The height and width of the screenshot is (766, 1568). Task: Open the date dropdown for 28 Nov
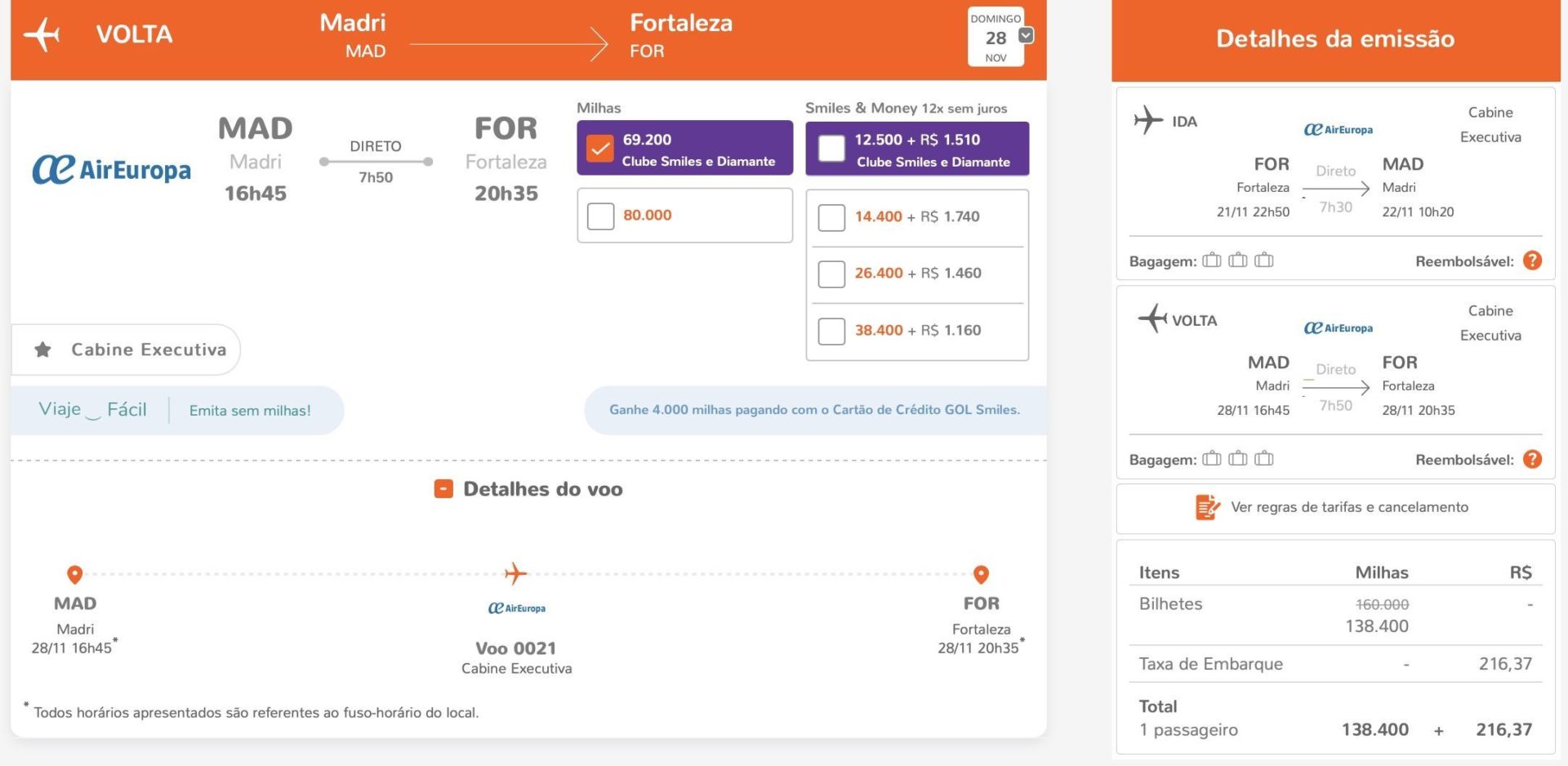pyautogui.click(x=1027, y=35)
